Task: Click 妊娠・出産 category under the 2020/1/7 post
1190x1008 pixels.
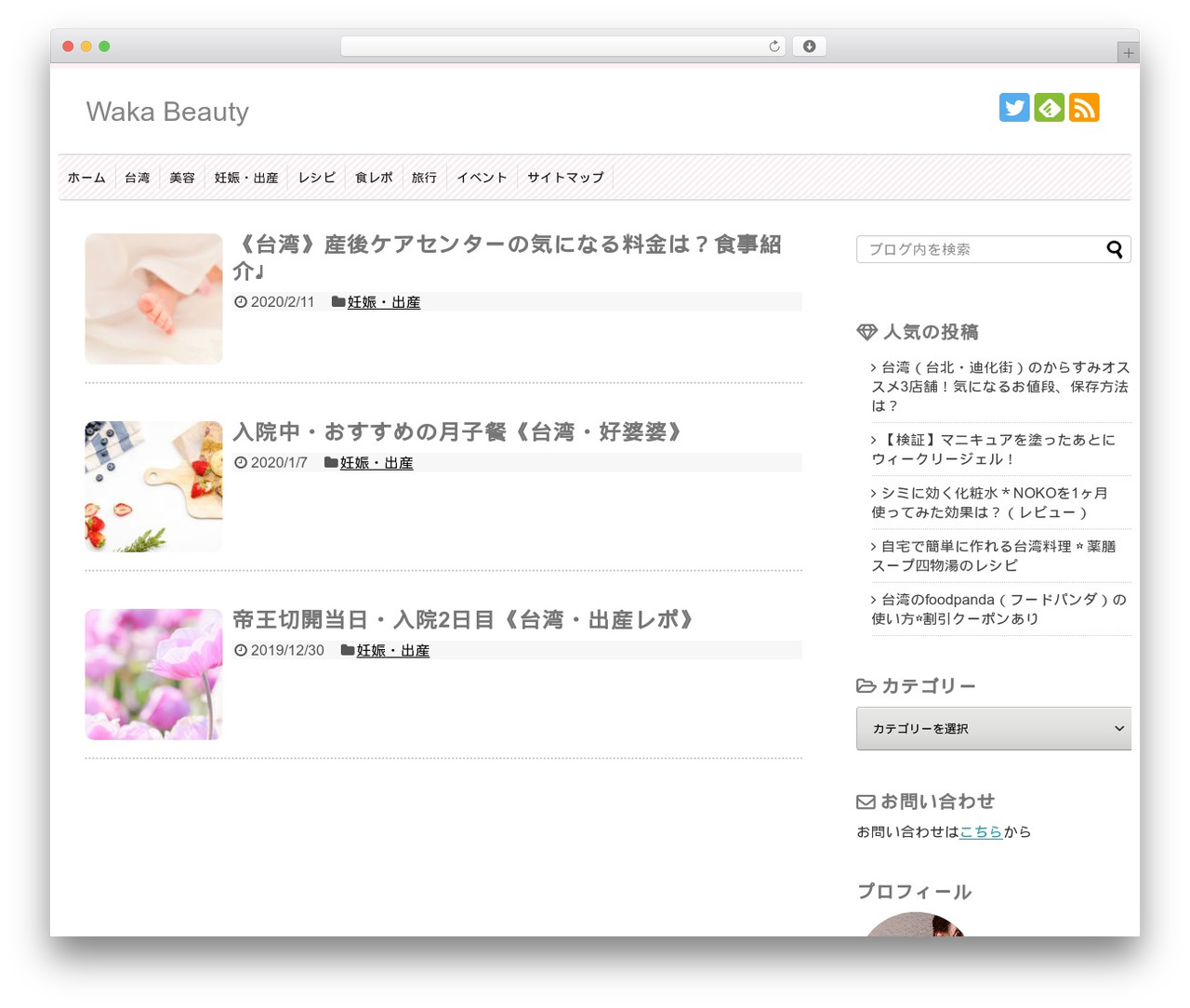Action: 377,462
